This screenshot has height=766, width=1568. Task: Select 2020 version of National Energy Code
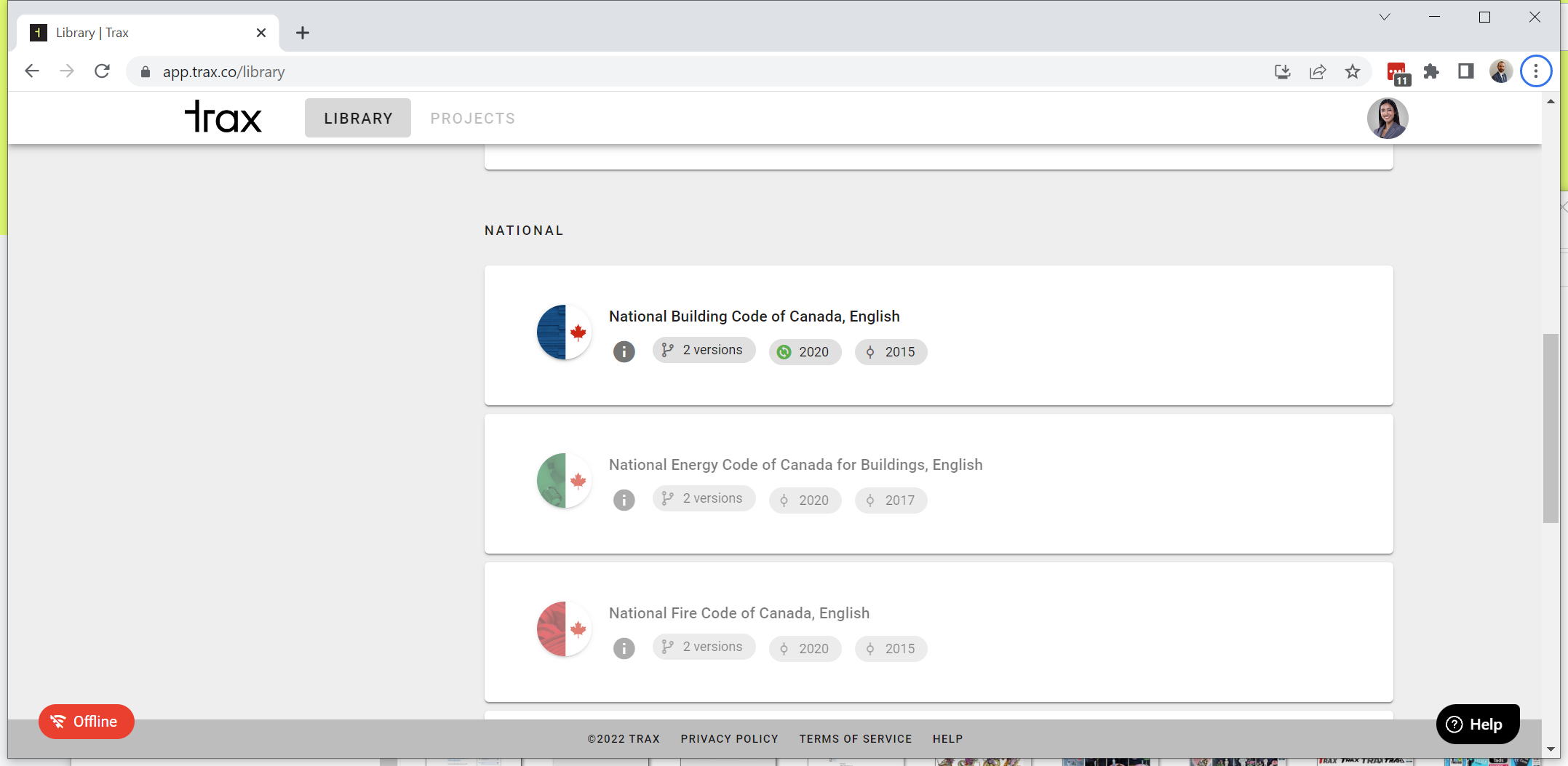point(805,500)
